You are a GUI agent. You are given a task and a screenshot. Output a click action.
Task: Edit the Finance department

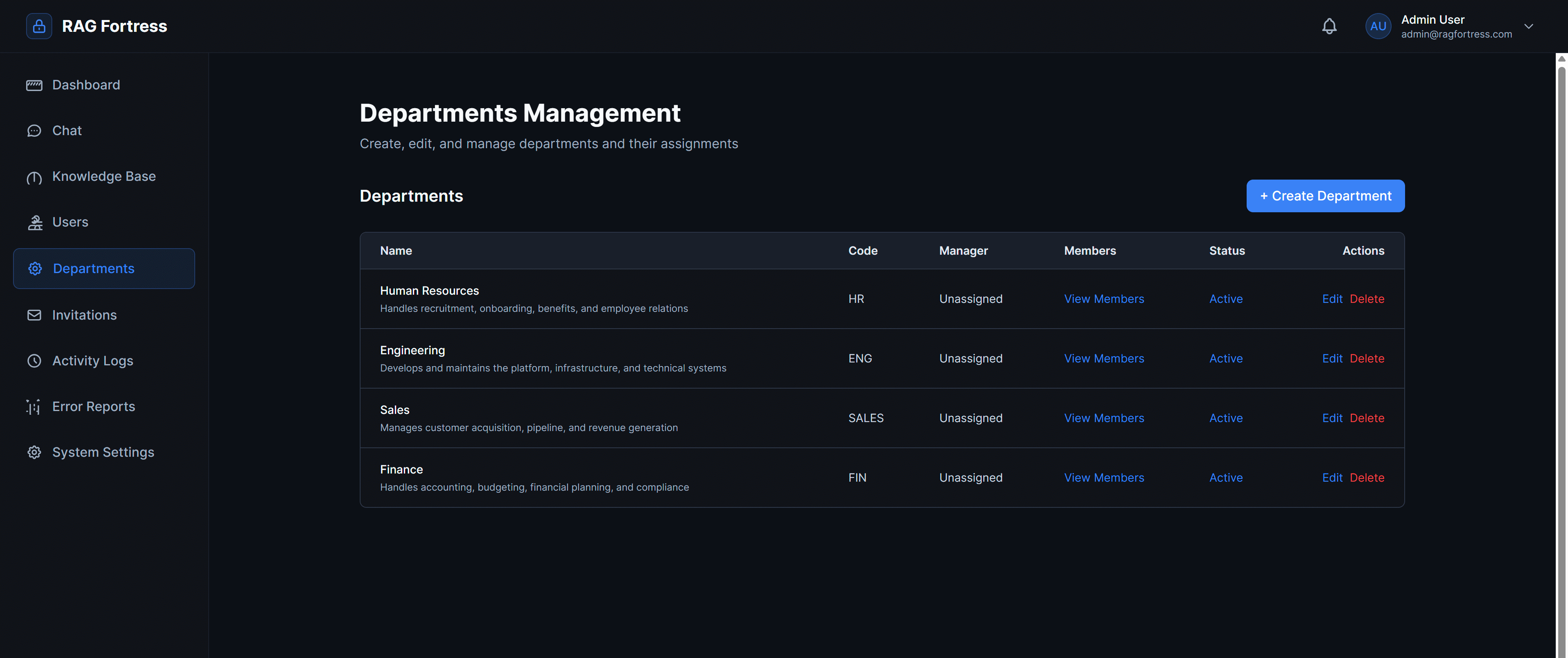click(x=1333, y=477)
